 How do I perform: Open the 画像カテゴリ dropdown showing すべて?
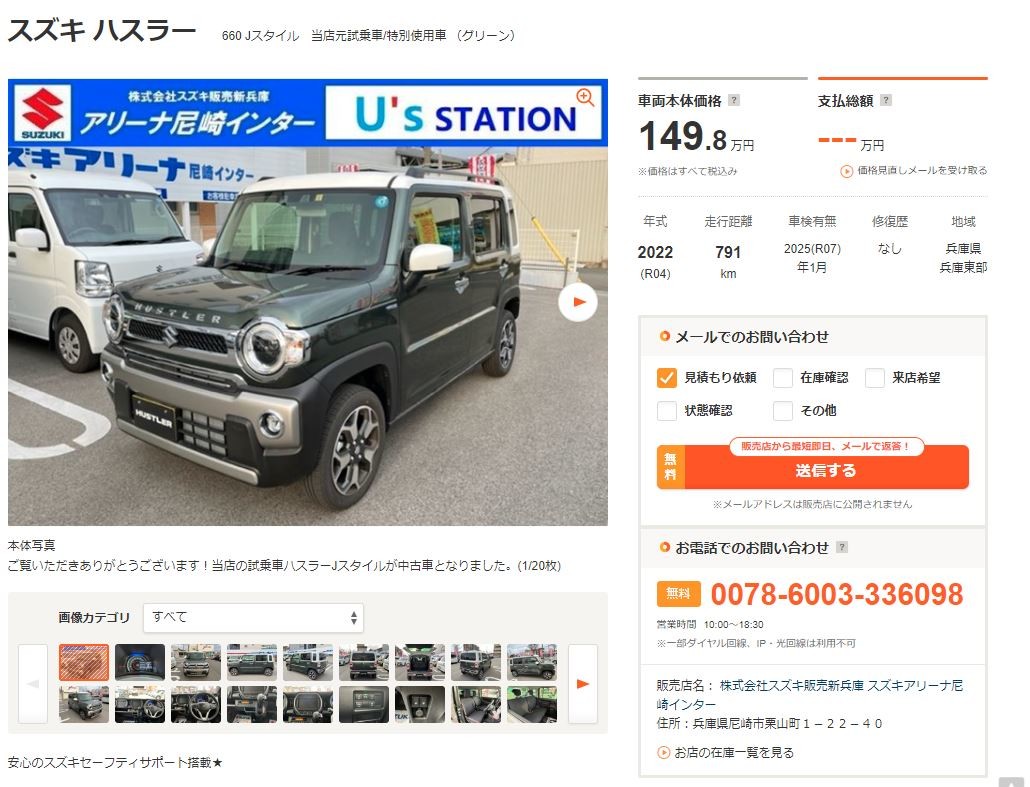point(253,618)
